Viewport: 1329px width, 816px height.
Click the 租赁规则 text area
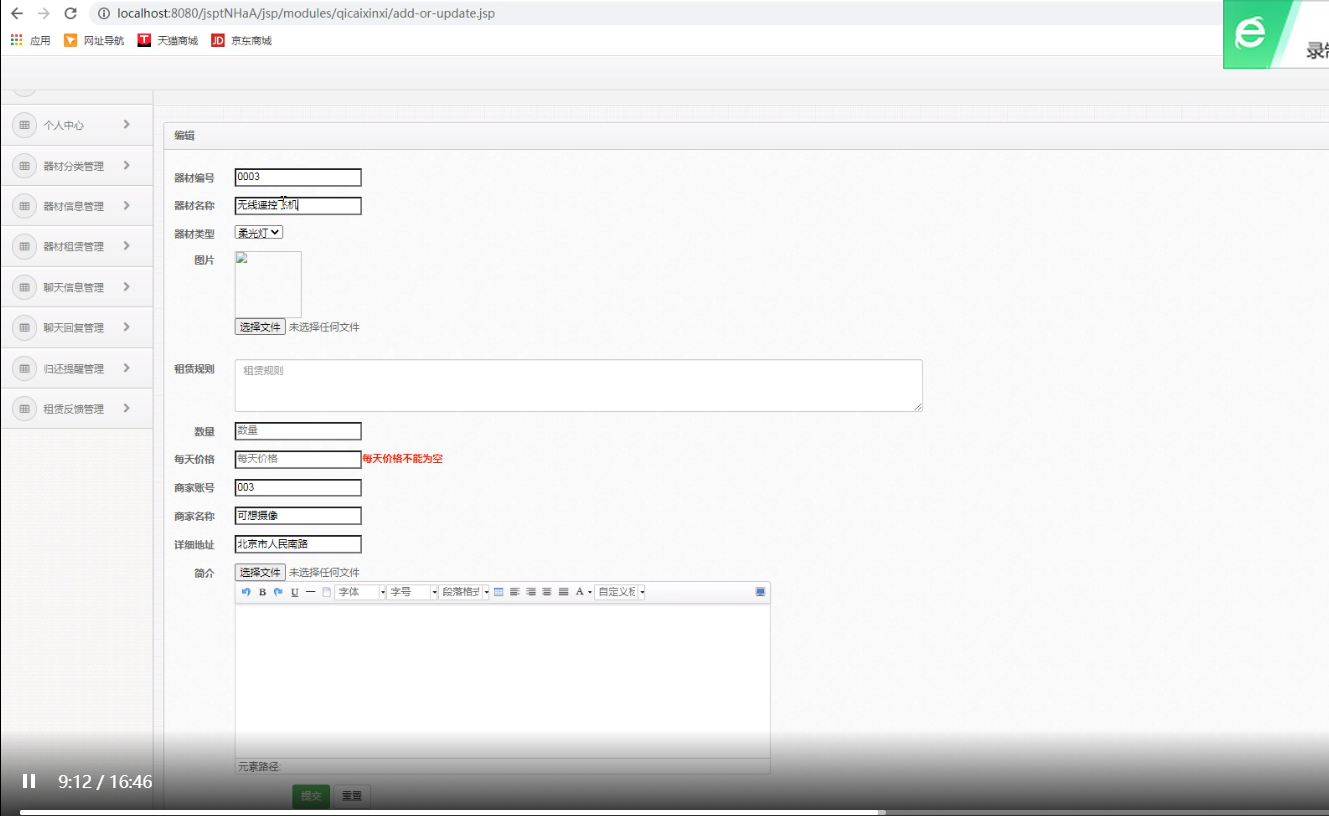578,385
